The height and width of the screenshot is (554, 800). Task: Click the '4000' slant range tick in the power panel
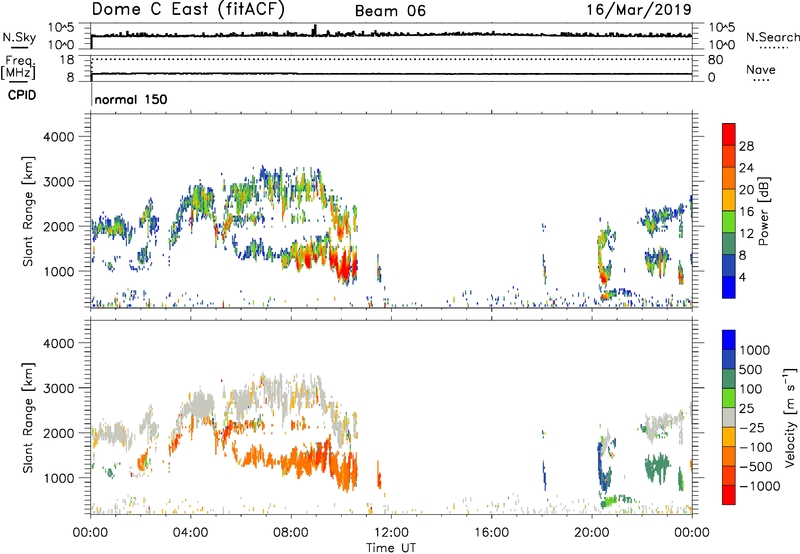tap(58, 137)
